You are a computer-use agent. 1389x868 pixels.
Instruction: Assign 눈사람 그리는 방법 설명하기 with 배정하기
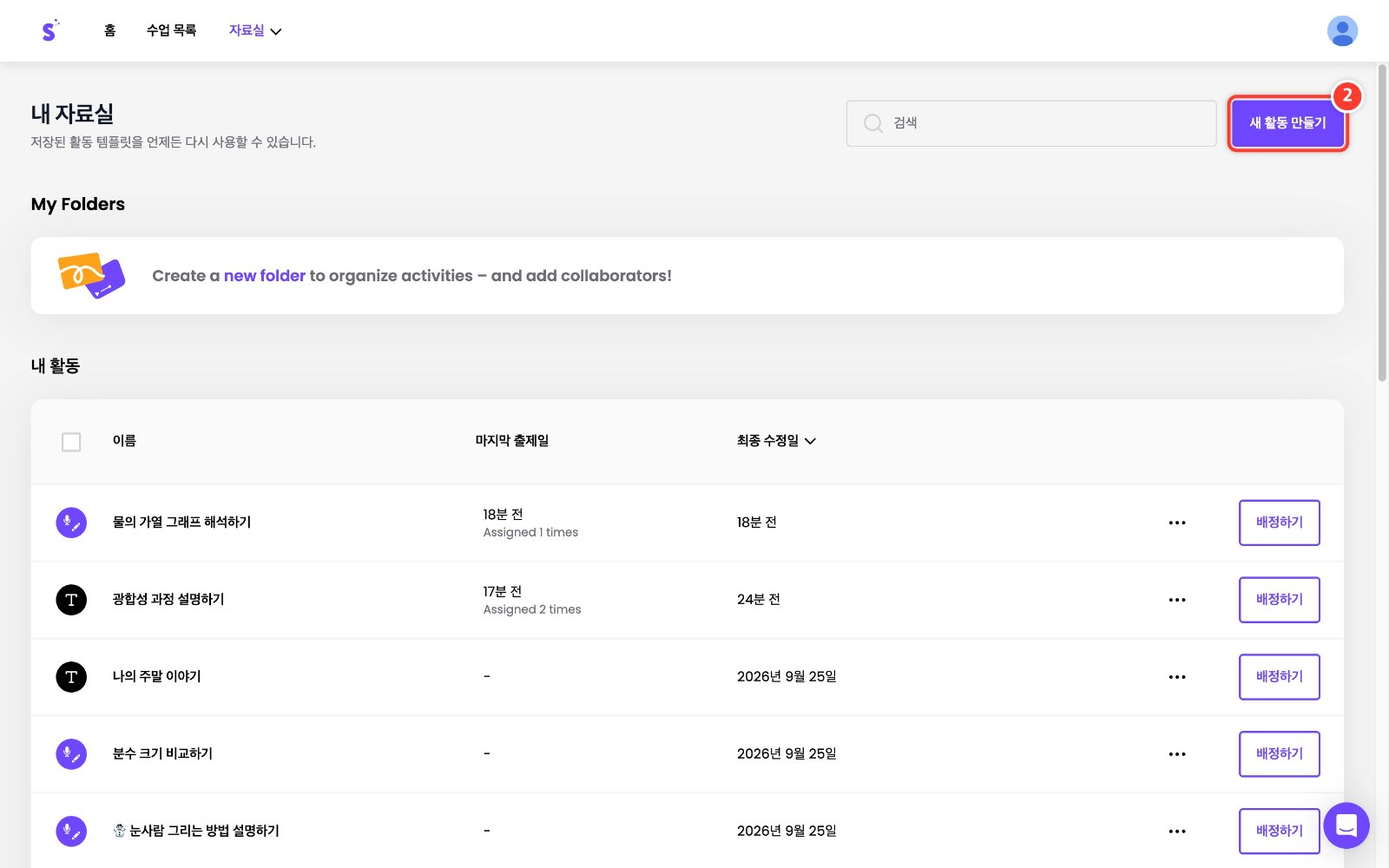1279,832
